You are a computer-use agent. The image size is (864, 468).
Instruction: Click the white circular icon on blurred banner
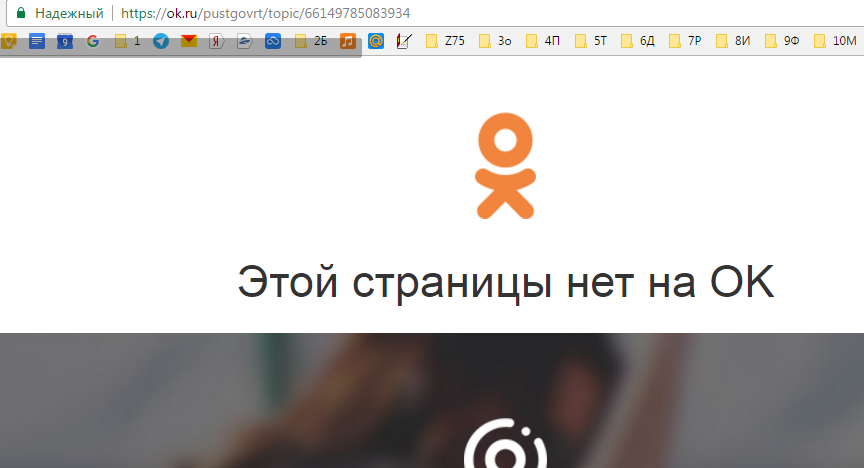click(505, 444)
